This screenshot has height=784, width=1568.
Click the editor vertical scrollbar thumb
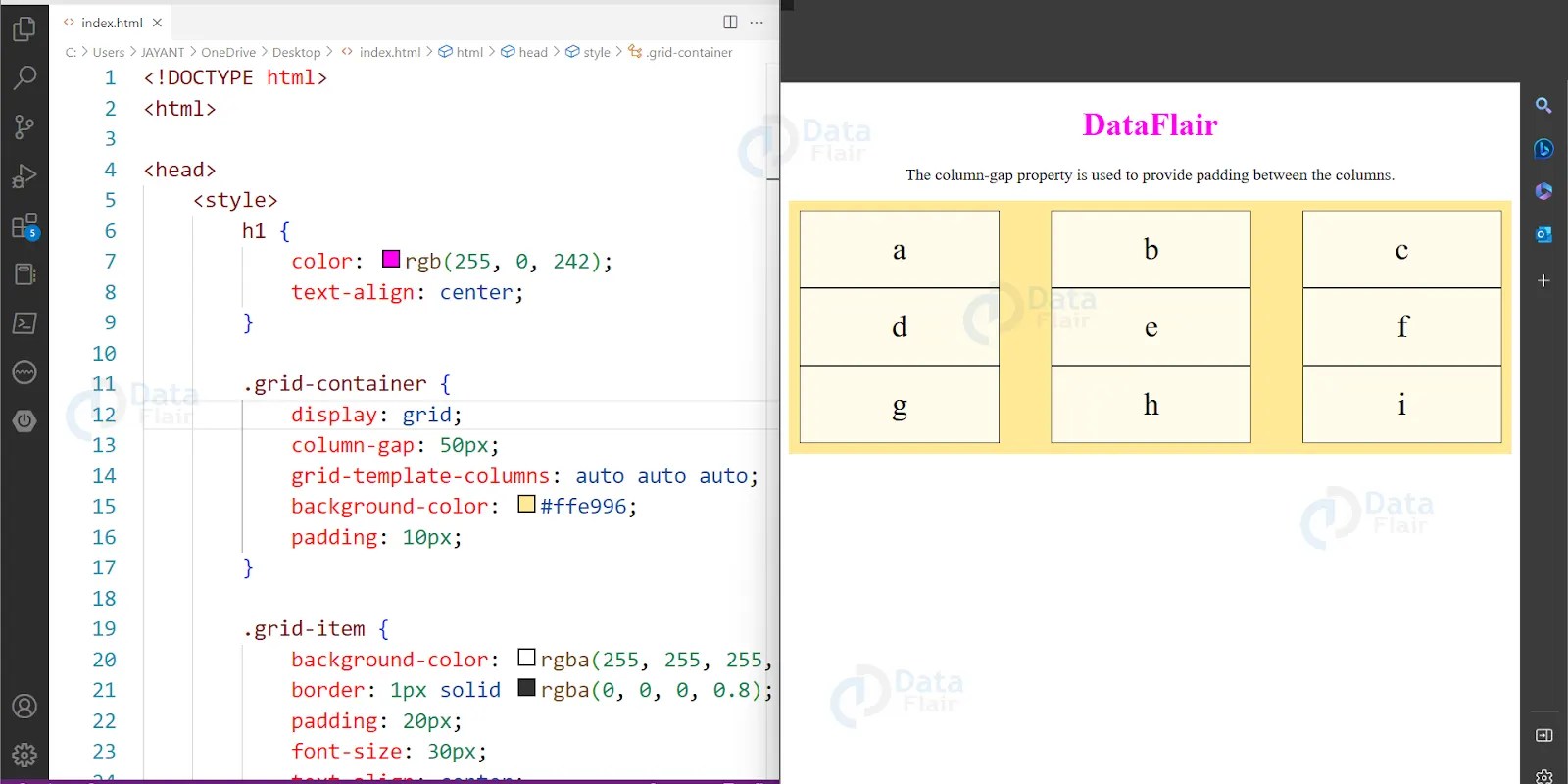(773, 123)
